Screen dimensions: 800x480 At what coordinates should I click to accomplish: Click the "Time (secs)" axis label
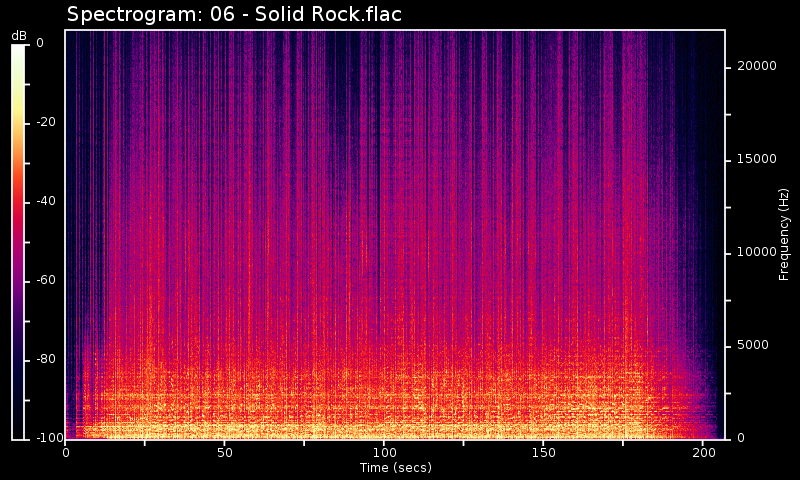pos(395,467)
